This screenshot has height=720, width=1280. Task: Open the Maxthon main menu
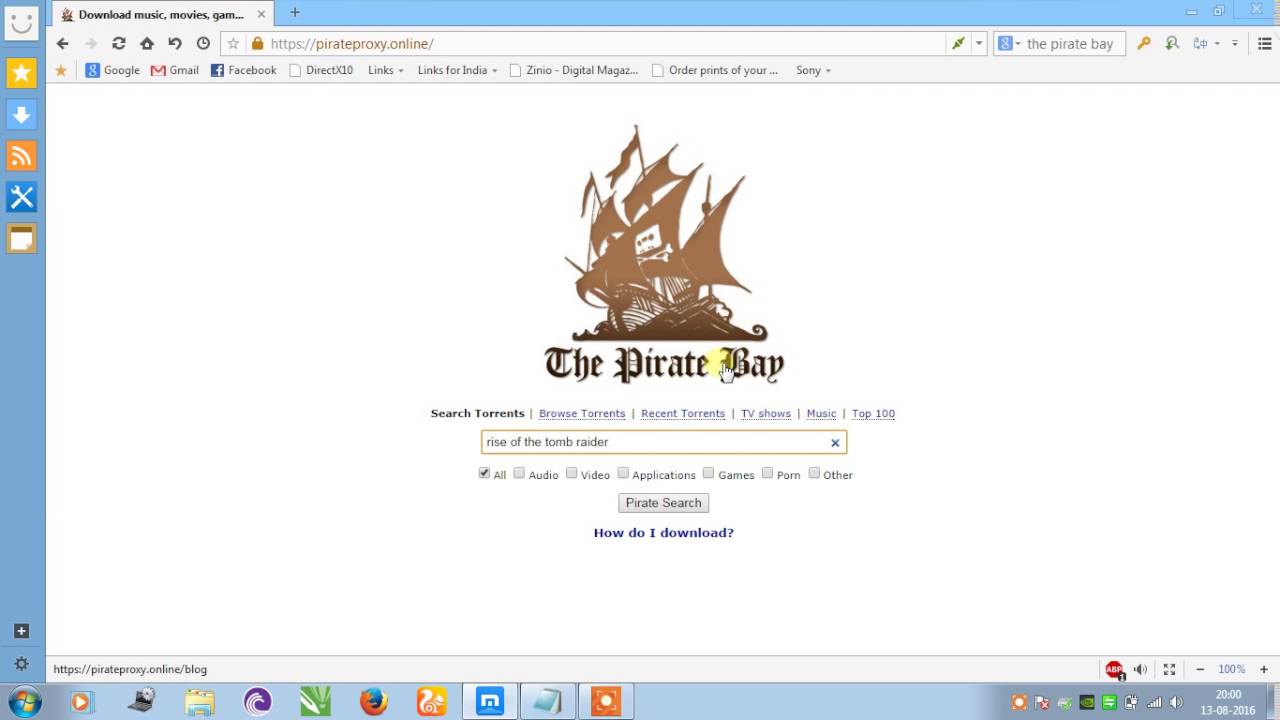[1265, 44]
